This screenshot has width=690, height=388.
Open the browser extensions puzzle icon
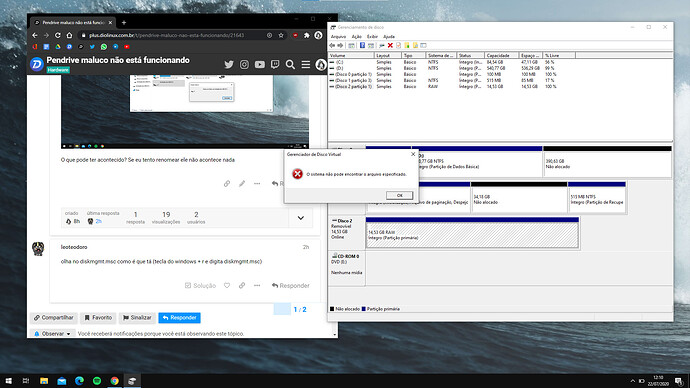(307, 35)
